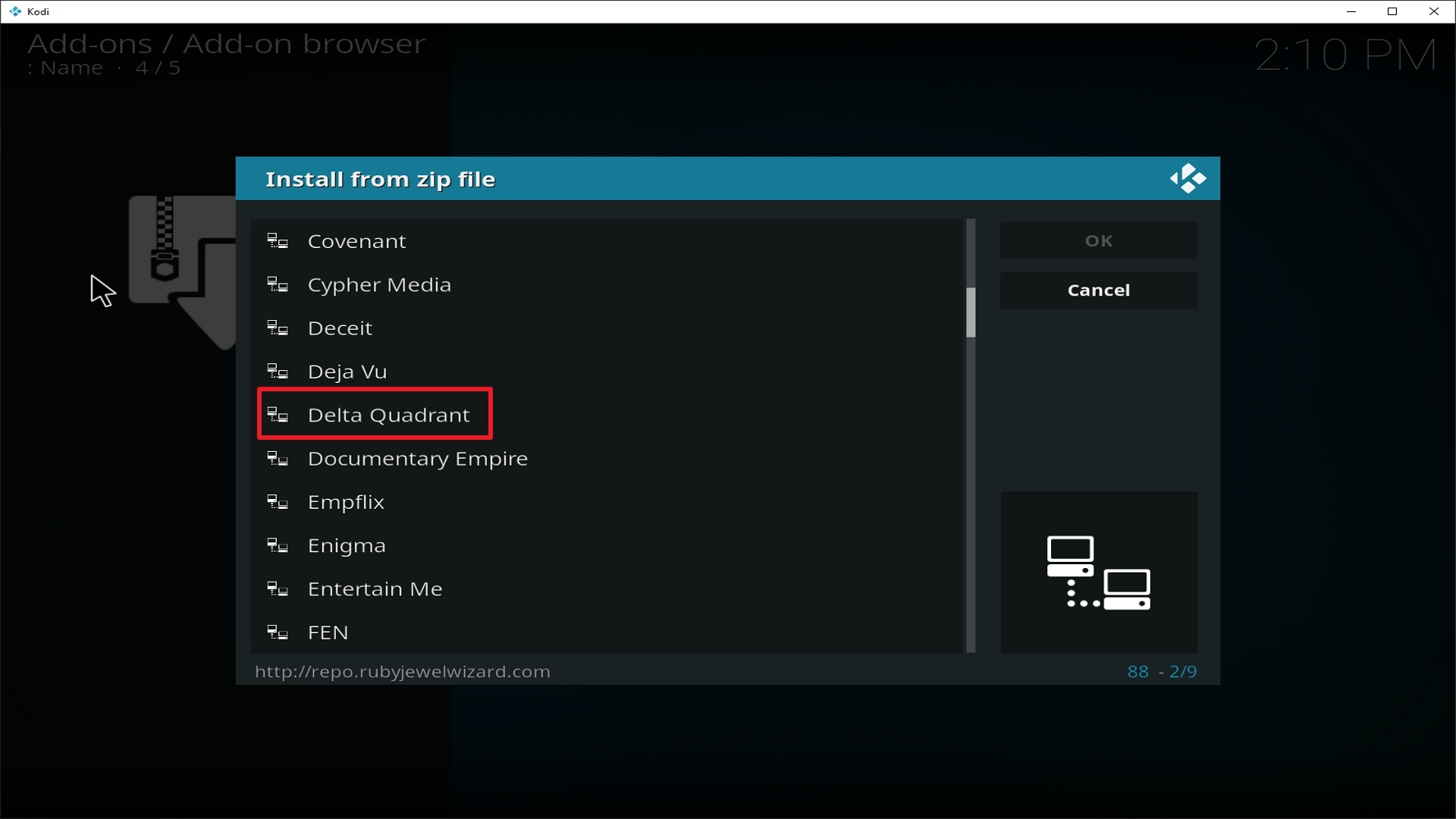
Task: Click network icon beside Enigma
Action: pos(278,546)
